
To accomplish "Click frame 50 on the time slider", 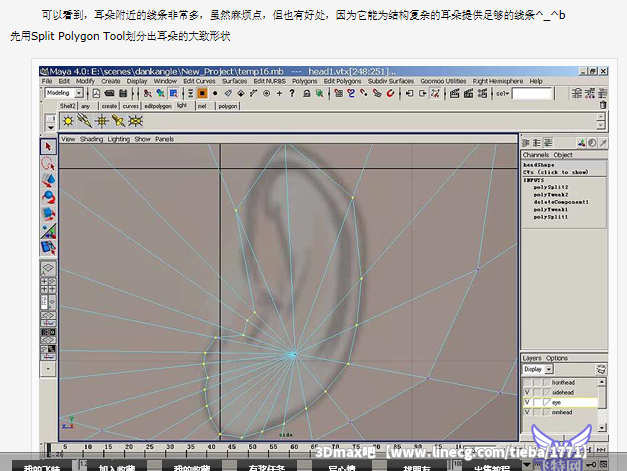I will [x=252, y=449].
